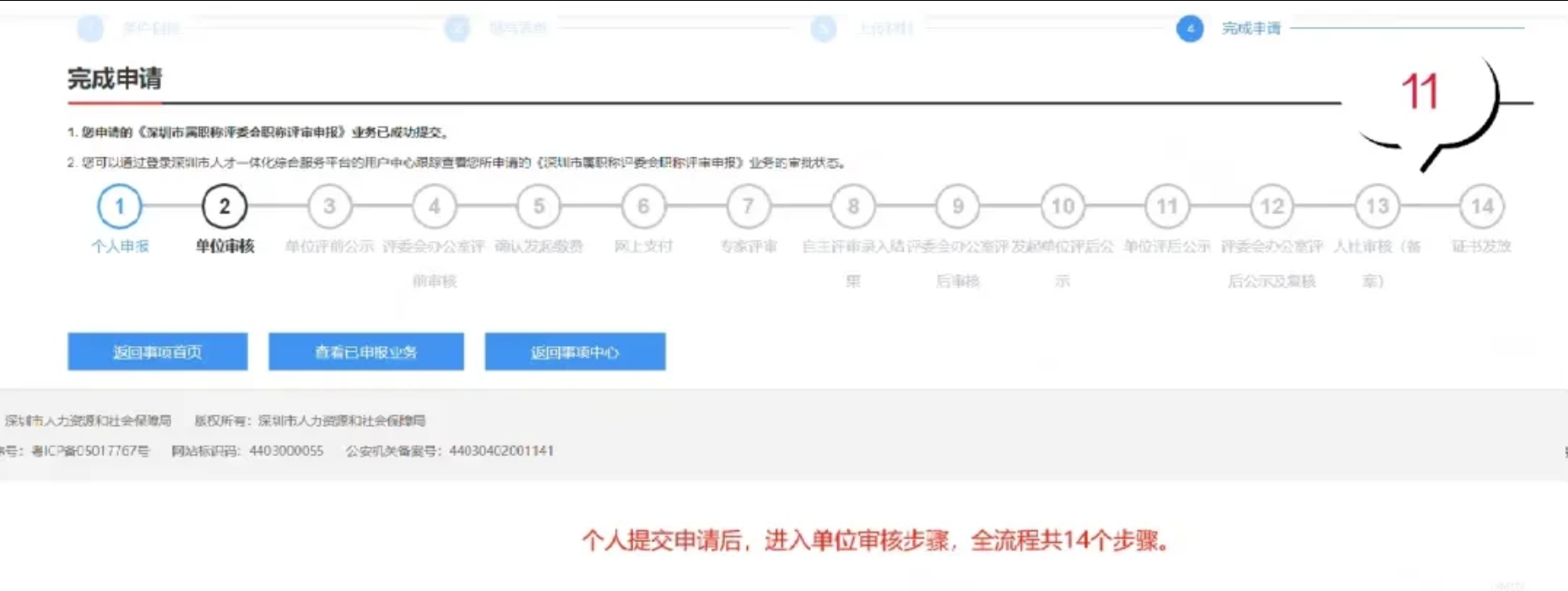Select step 2 单位审核 circle in the review flow
This screenshot has height=591, width=1568.
(224, 206)
